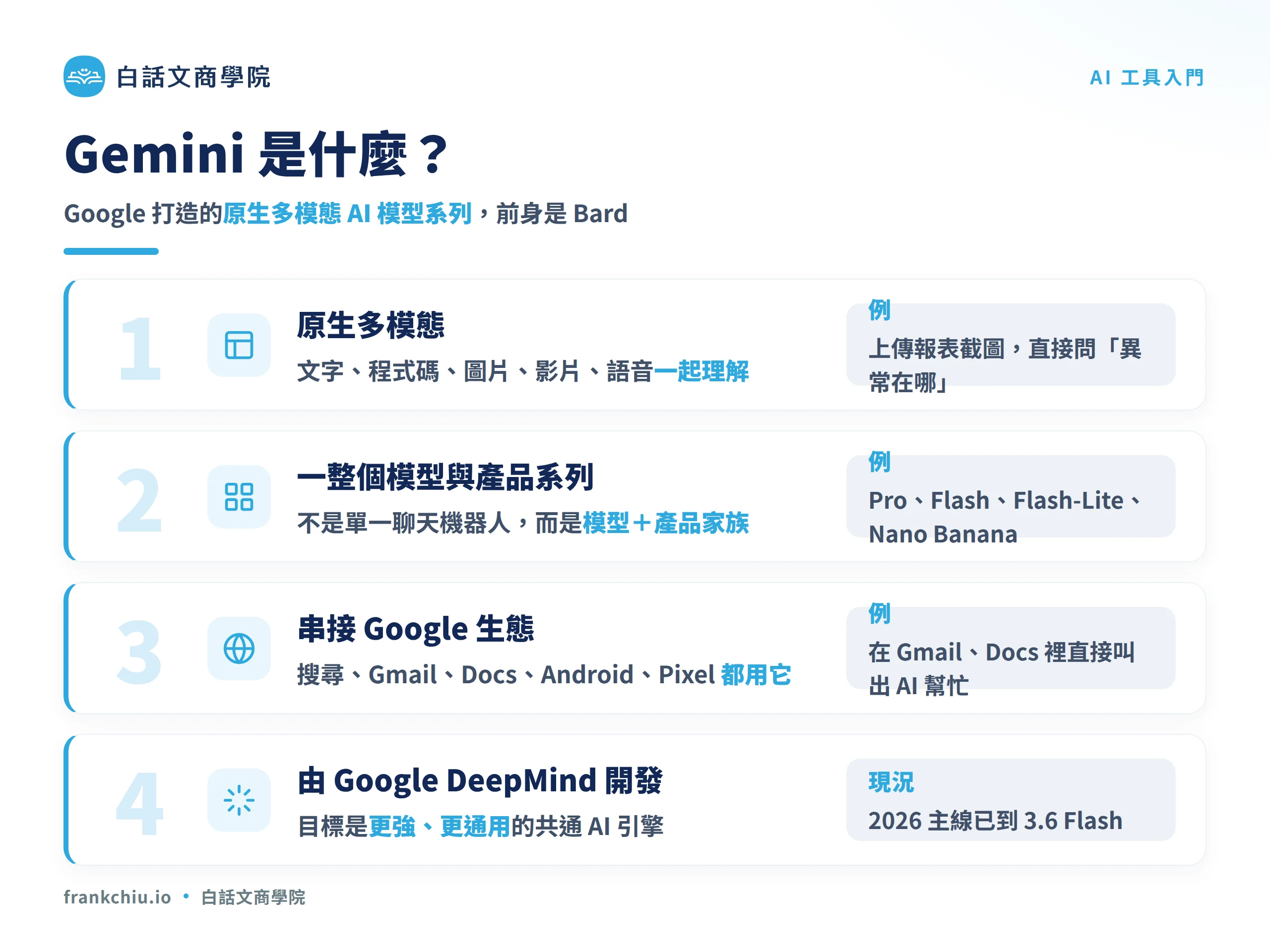The image size is (1270, 952).
Task: Click the 例 label above Pro、Flash
Action: point(879,461)
